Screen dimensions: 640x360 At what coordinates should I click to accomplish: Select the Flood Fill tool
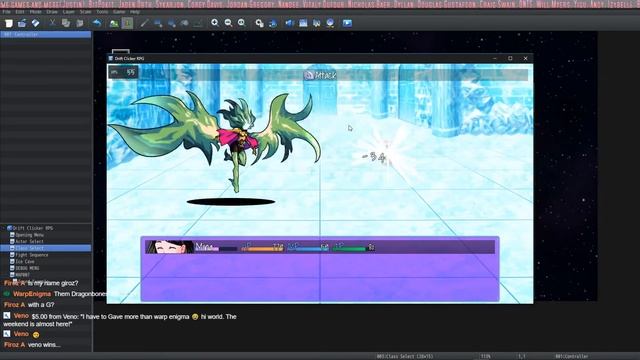[x=184, y=23]
